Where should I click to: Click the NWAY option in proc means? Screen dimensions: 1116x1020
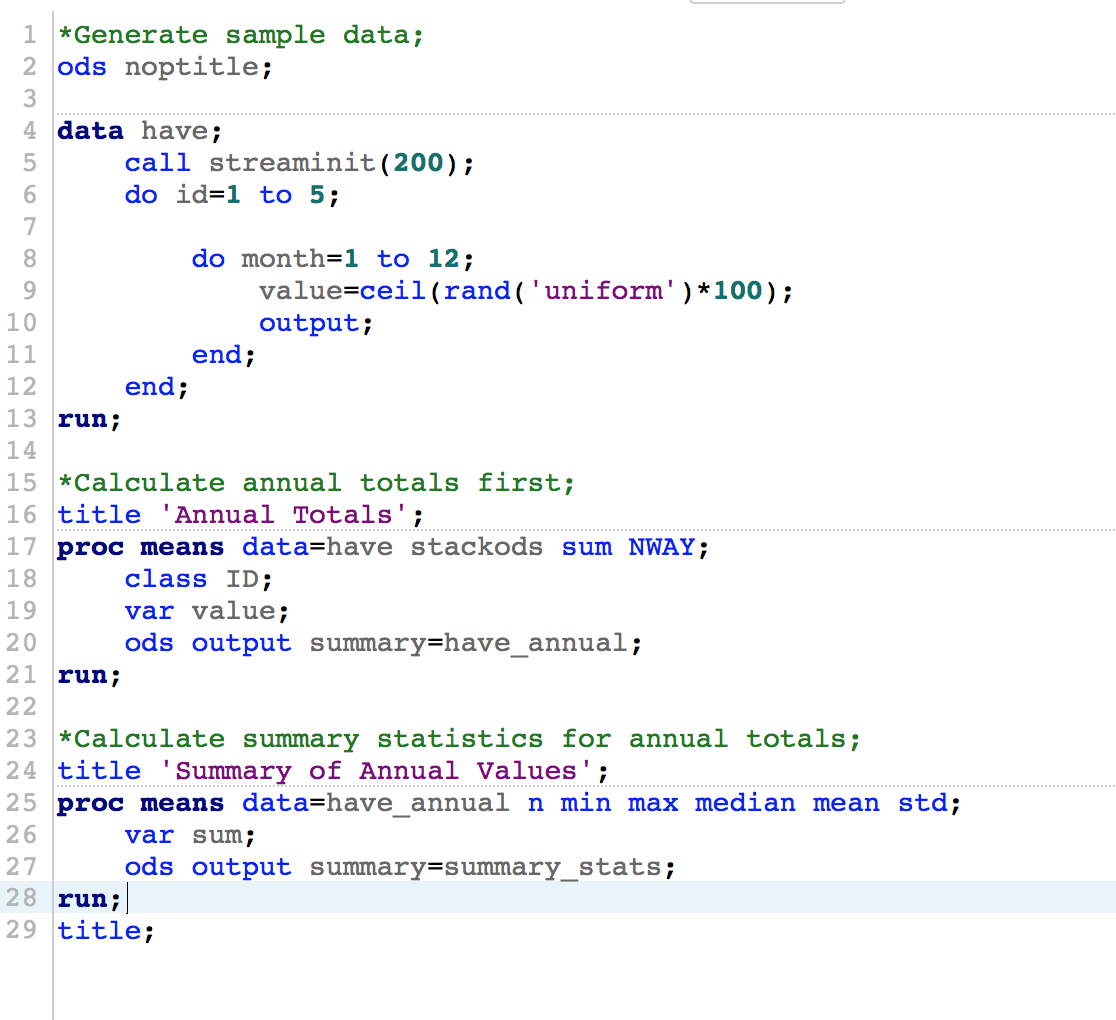(661, 547)
